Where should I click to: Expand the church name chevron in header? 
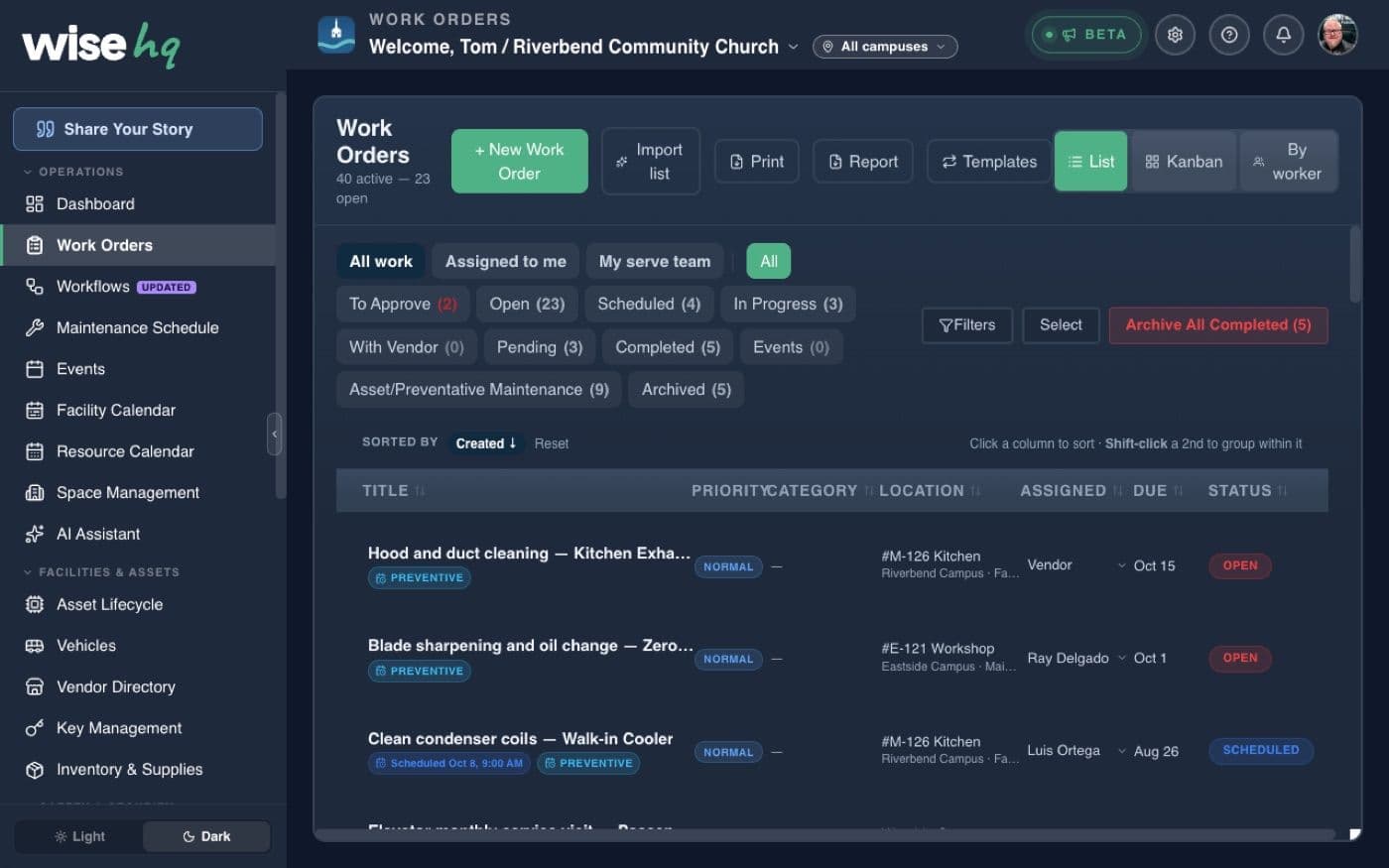pyautogui.click(x=793, y=47)
